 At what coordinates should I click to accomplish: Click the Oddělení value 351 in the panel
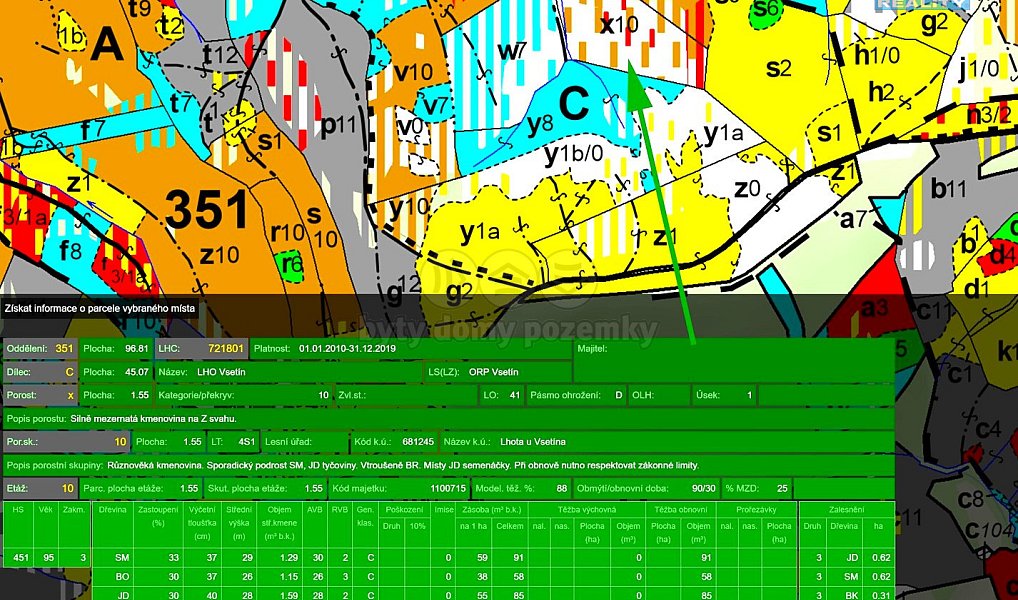point(64,349)
